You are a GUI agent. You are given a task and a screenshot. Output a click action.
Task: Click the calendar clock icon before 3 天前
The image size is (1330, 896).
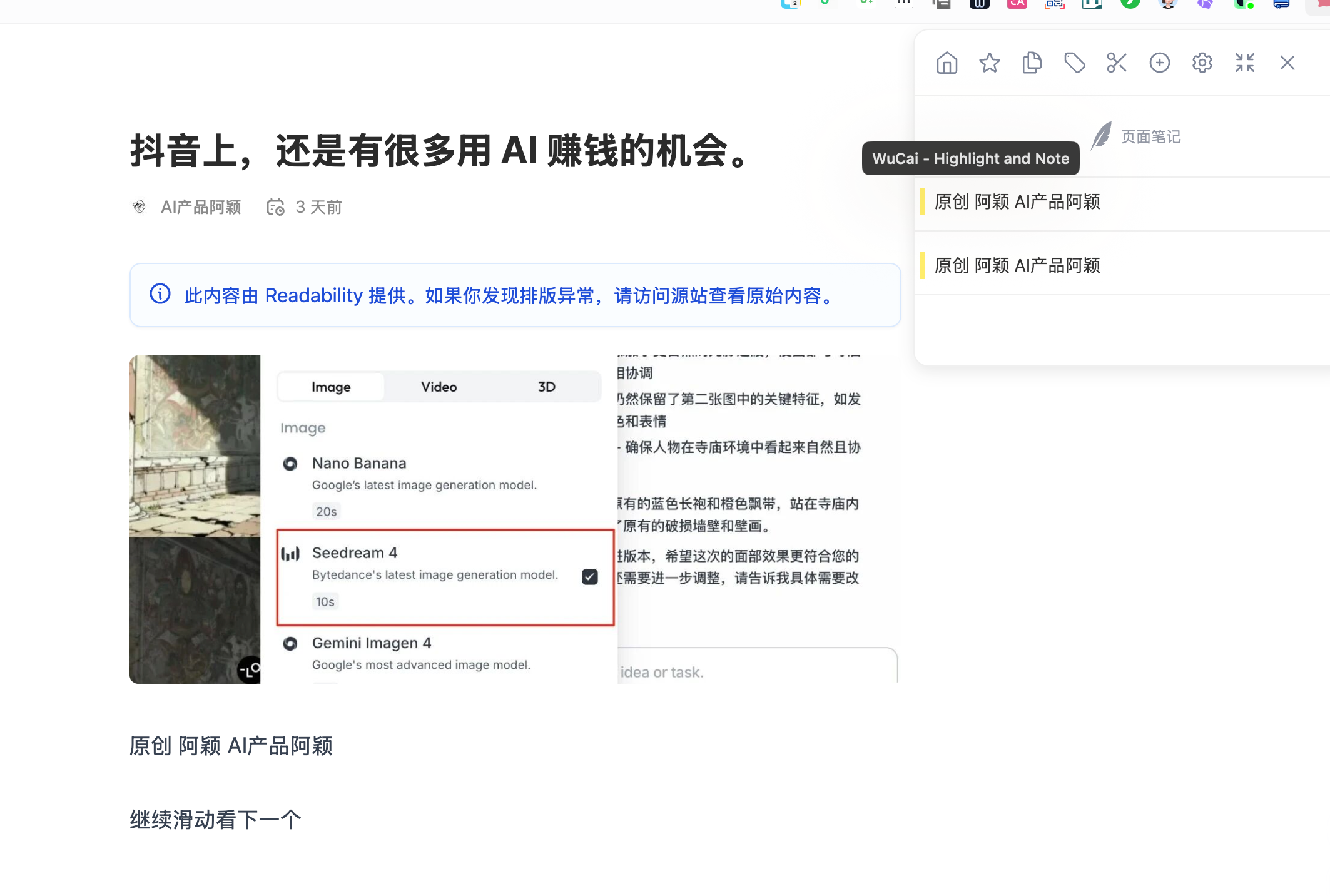pyautogui.click(x=275, y=207)
